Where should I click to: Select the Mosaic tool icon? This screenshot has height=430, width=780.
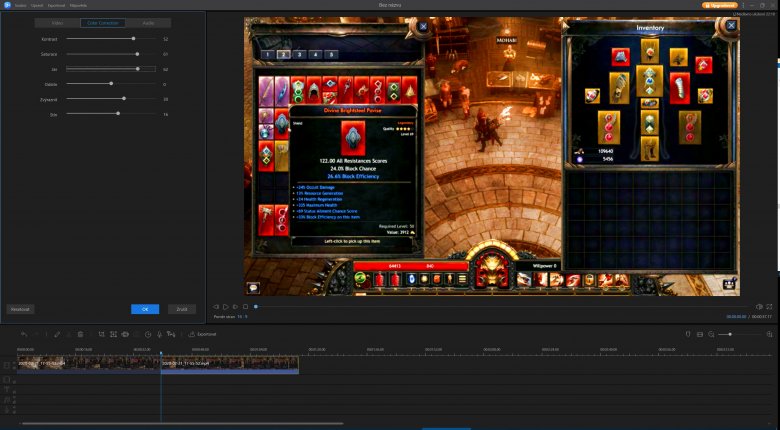(125, 334)
